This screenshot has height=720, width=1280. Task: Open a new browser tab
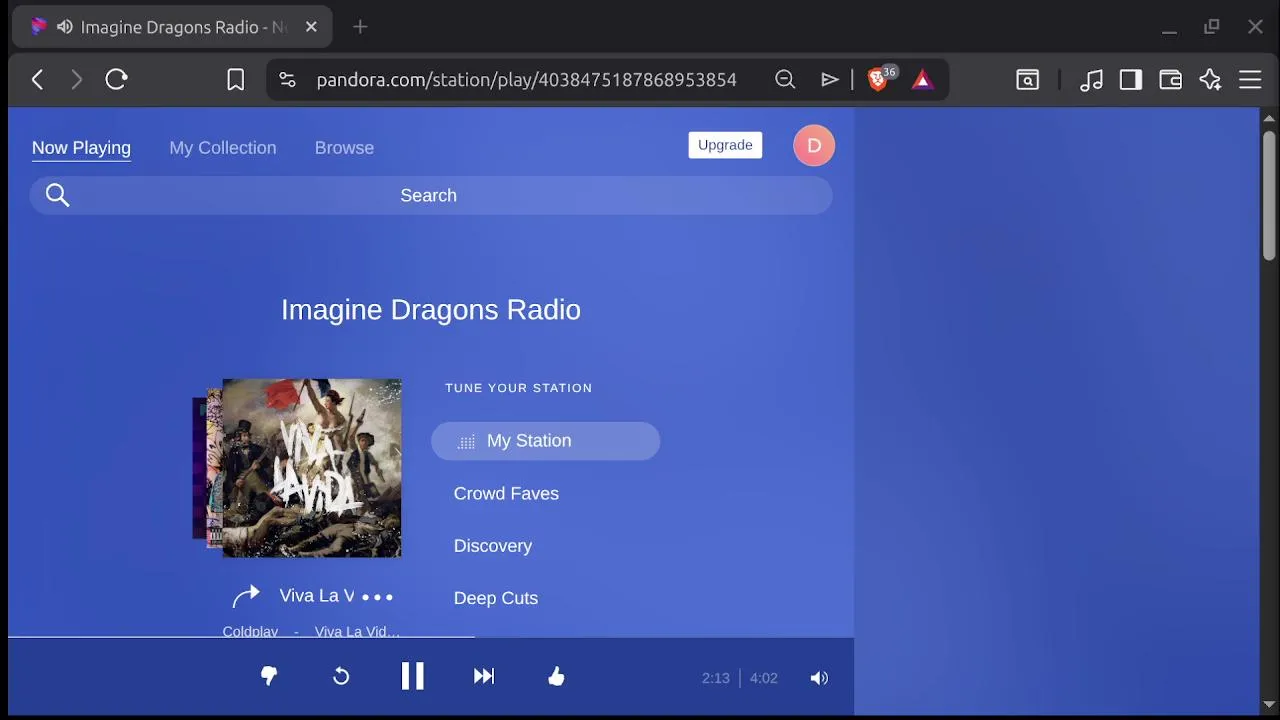coord(360,27)
